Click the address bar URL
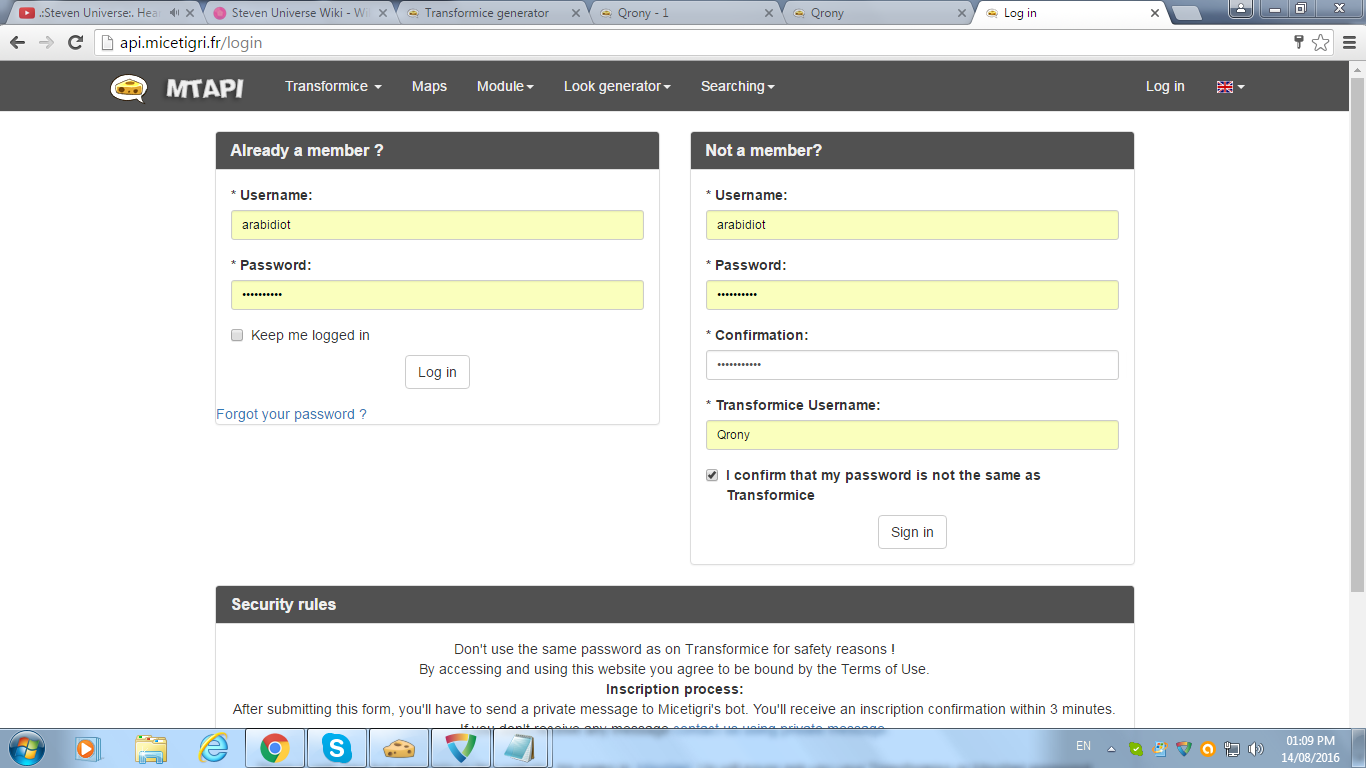This screenshot has height=768, width=1366. point(191,43)
